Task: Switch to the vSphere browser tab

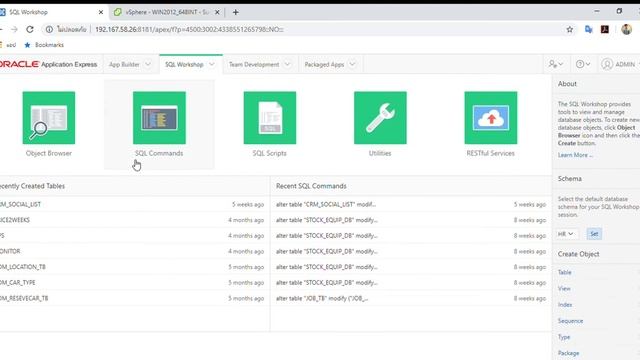Action: click(x=167, y=12)
